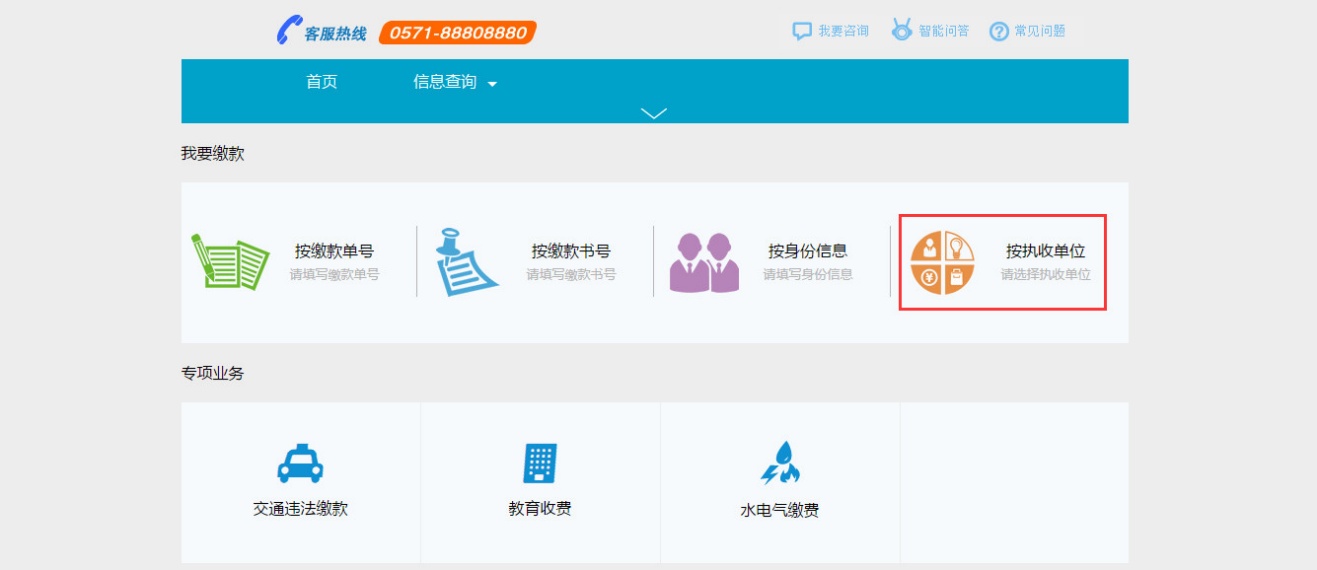Open the 智能问答 link
Screen dimensions: 1317x570
point(943,31)
